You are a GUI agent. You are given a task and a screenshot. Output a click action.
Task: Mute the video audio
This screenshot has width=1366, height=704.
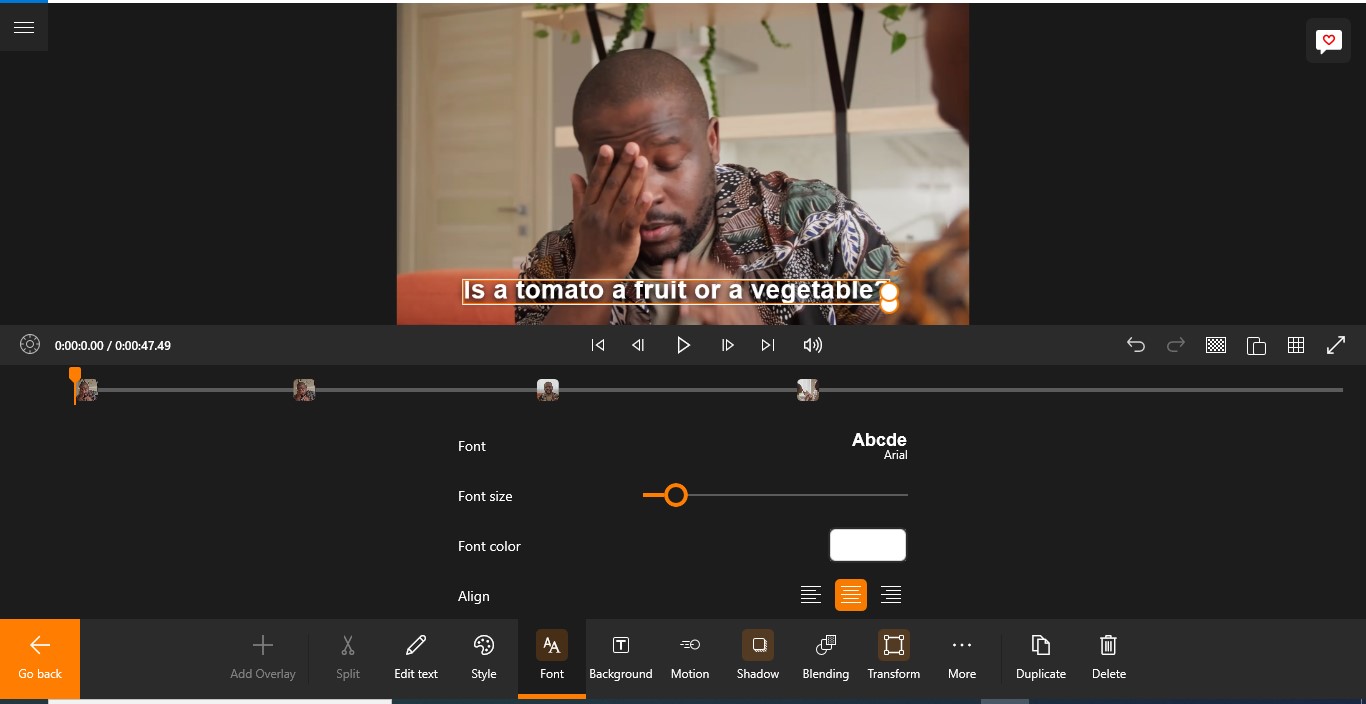click(813, 345)
